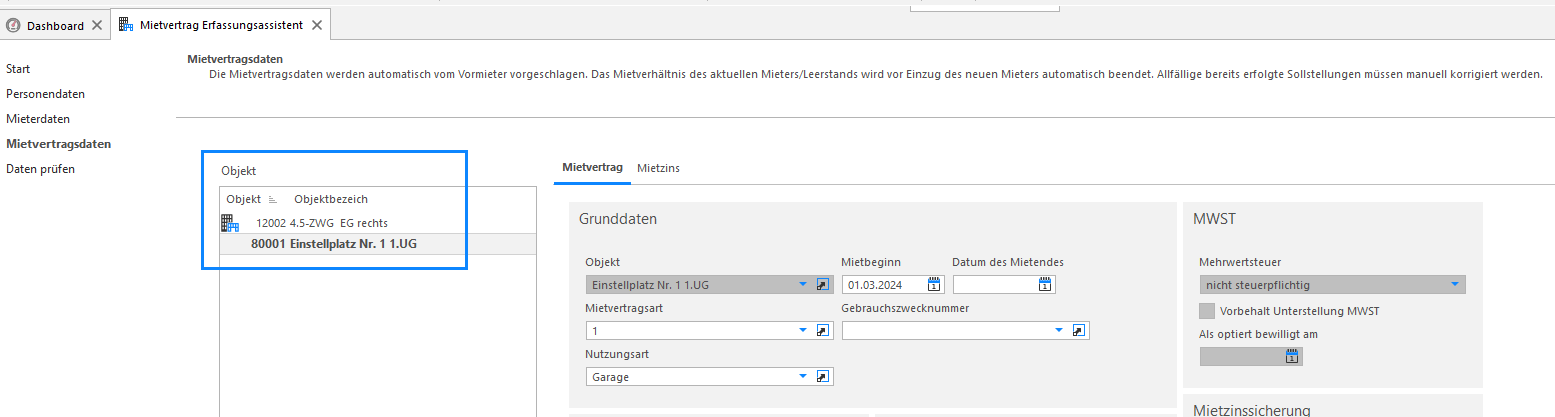
Task: Open the Personendaten wizard step
Action: coord(45,94)
